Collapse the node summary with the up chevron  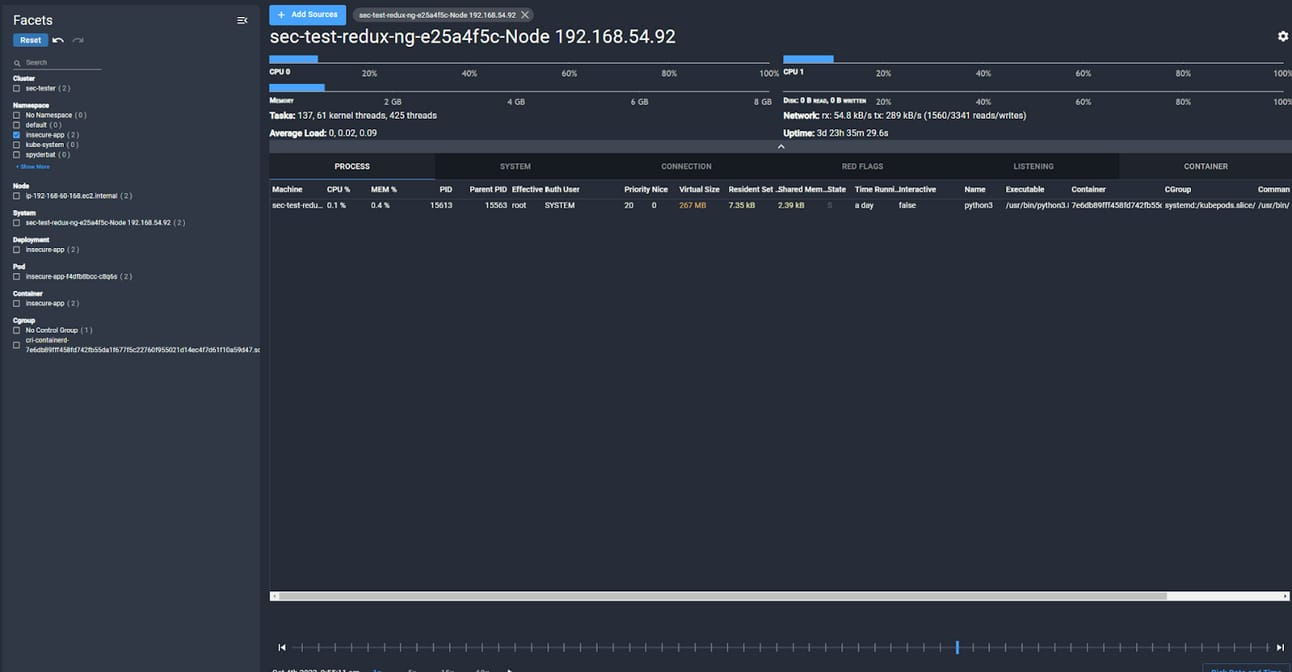point(781,146)
